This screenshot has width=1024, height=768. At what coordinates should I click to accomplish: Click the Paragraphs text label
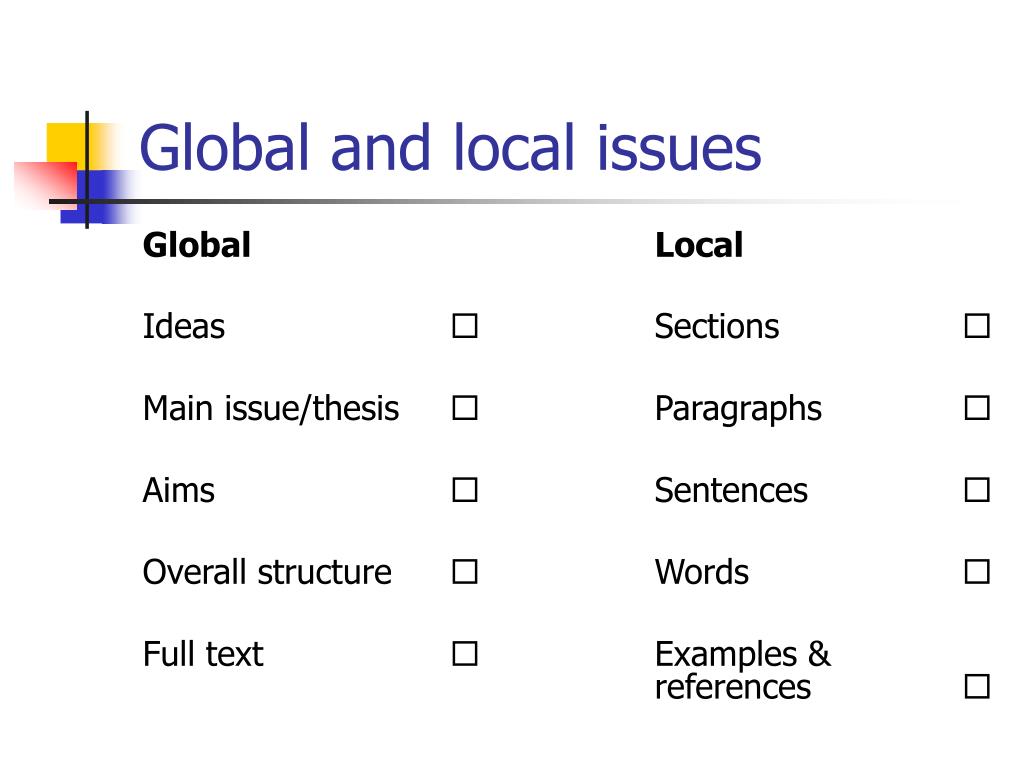(738, 411)
